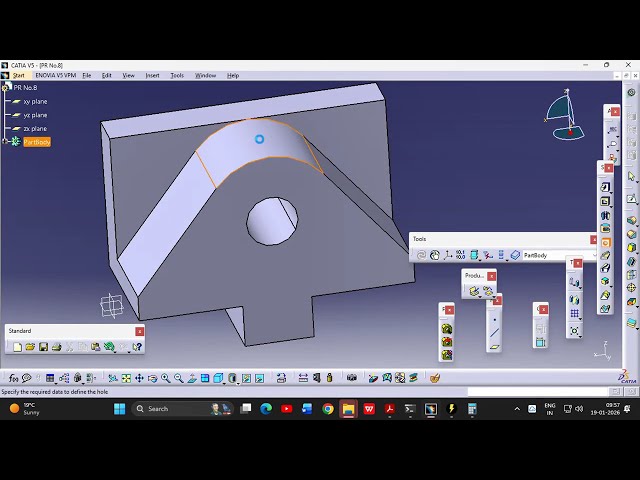640x480 pixels.
Task: Open the Insert menu
Action: coord(152,76)
